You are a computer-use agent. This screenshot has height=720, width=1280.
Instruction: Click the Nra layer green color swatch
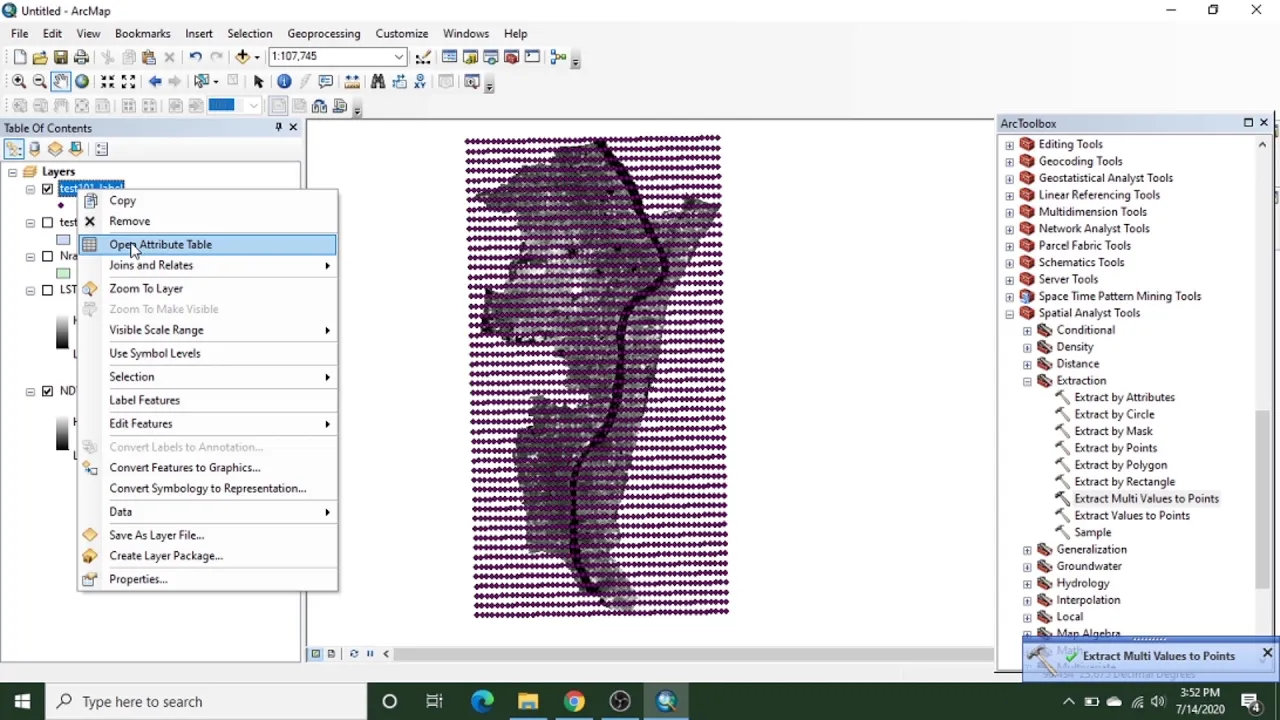pos(63,273)
